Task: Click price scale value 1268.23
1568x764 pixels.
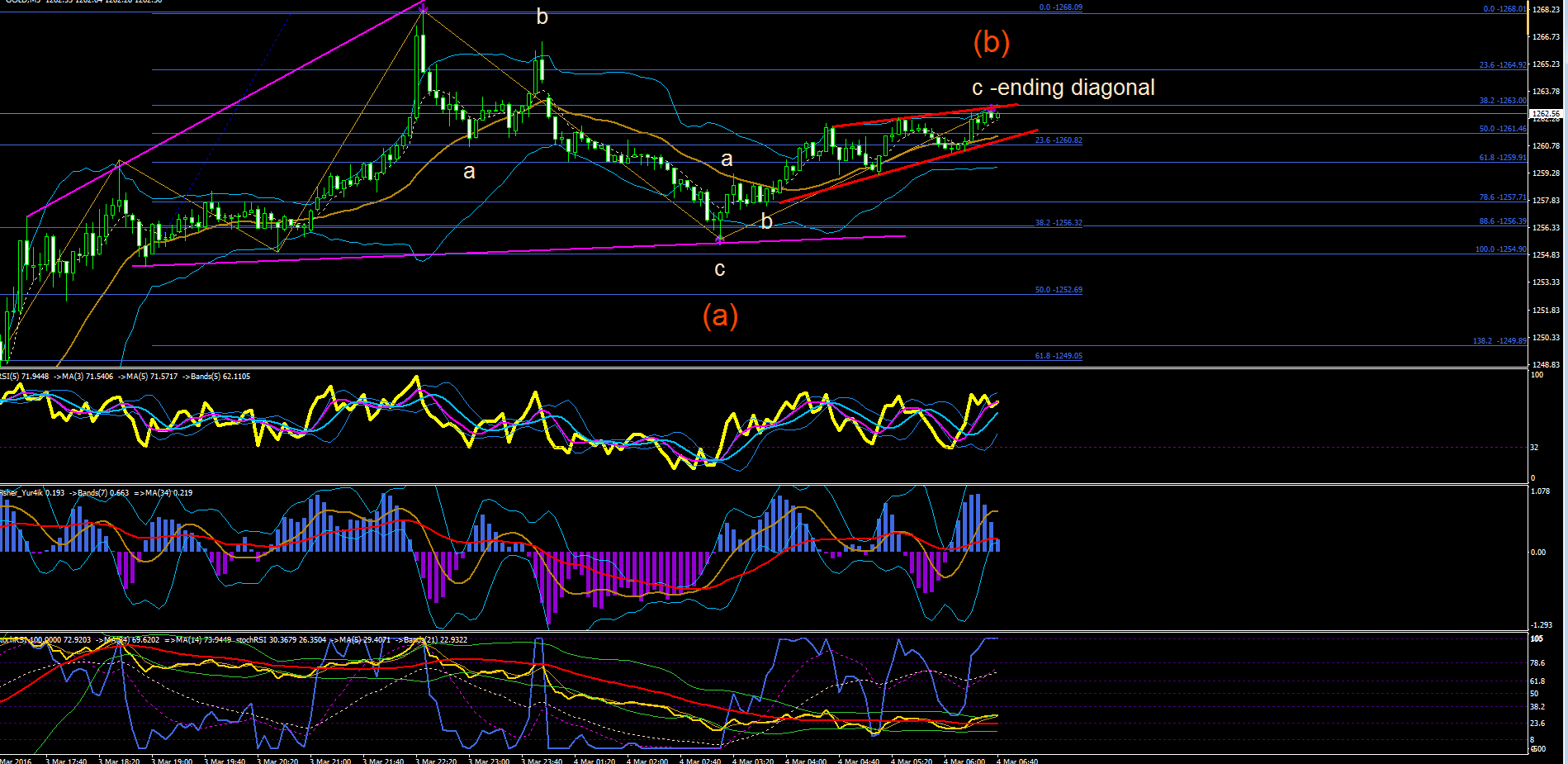Action: tap(1546, 10)
